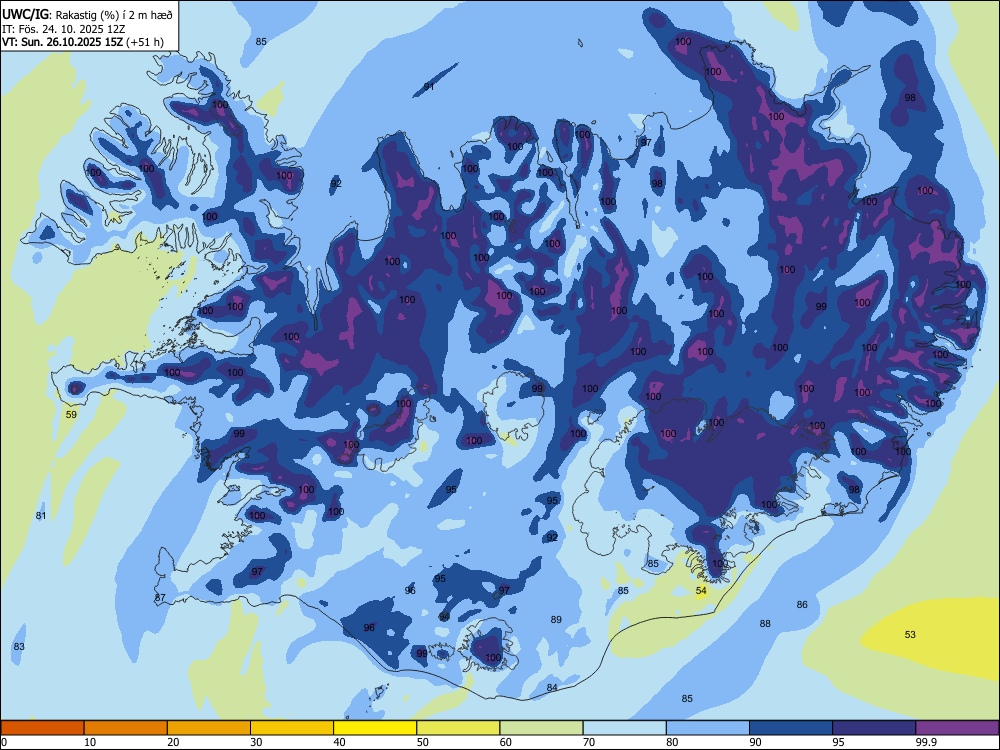Click the purple above-99.9 legend swatch
The image size is (1000, 750).
coord(957,728)
